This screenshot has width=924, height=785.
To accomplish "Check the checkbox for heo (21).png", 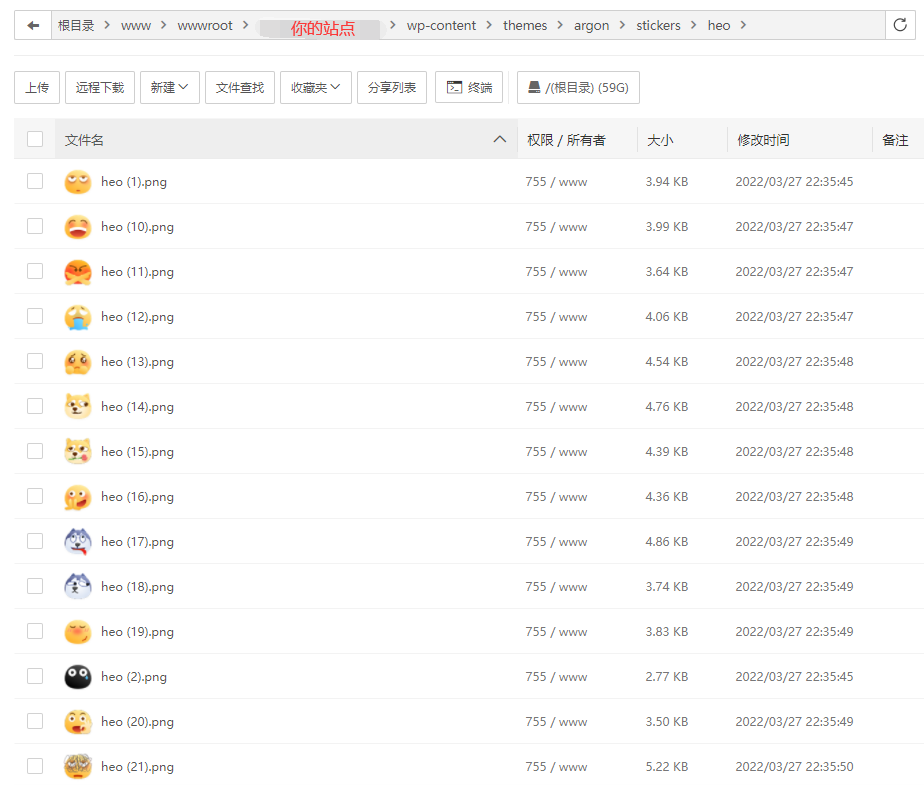I will click(x=34, y=766).
